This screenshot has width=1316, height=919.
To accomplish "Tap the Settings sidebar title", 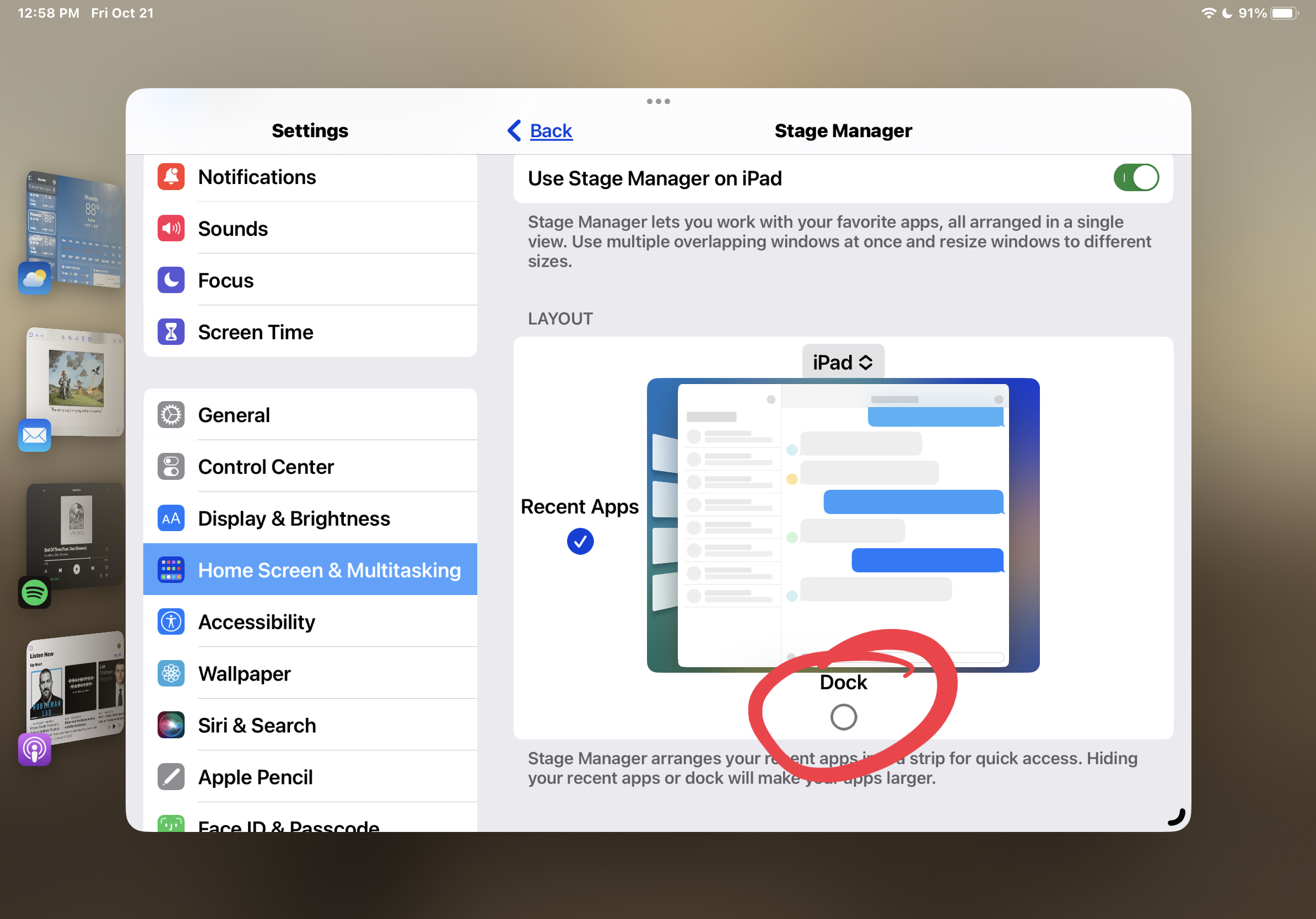I will pos(310,131).
